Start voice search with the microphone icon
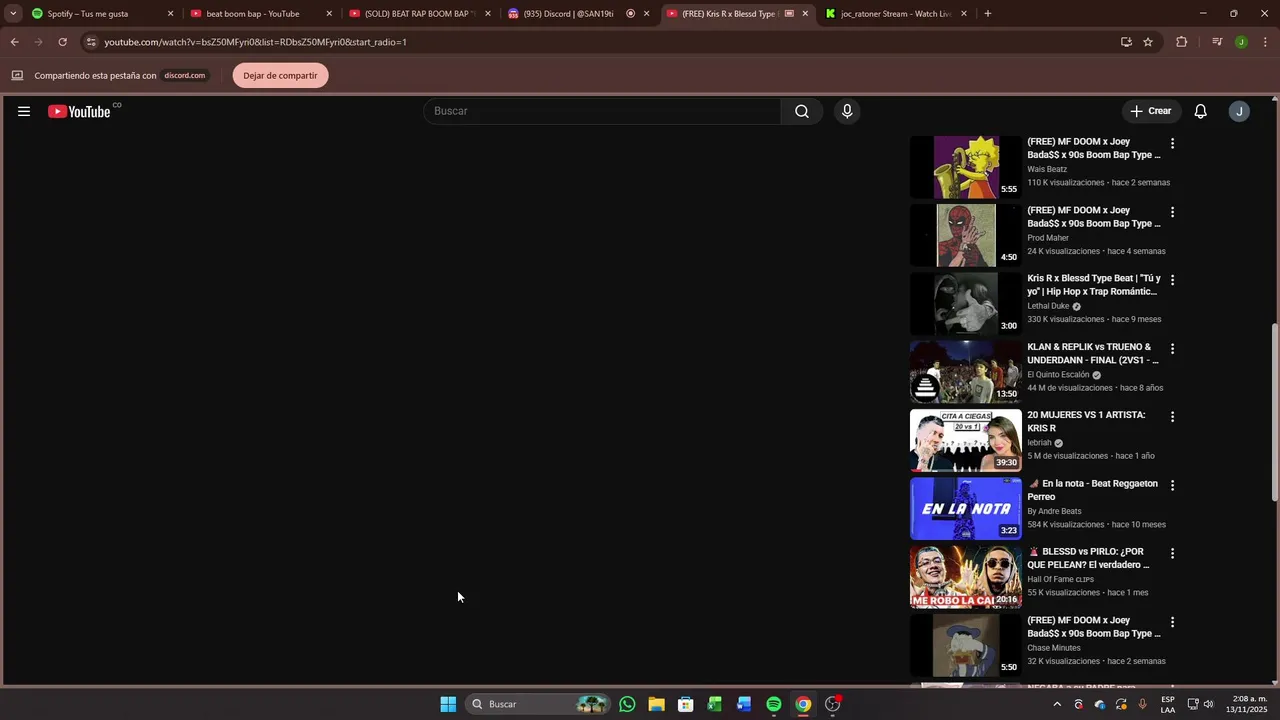Viewport: 1280px width, 720px height. 847,111
